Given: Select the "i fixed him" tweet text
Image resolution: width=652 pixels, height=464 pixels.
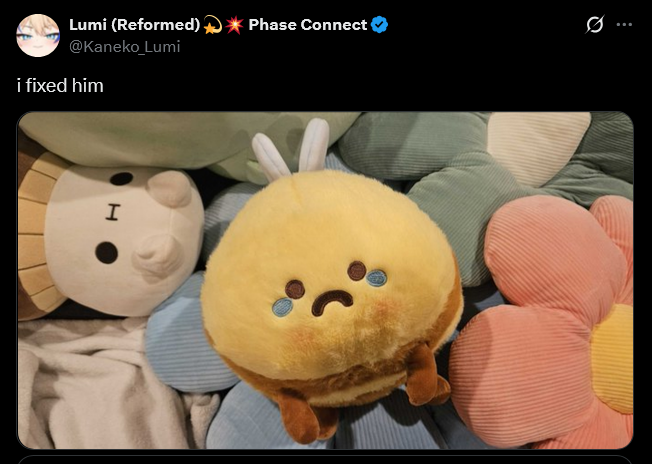Looking at the screenshot, I should coord(60,86).
